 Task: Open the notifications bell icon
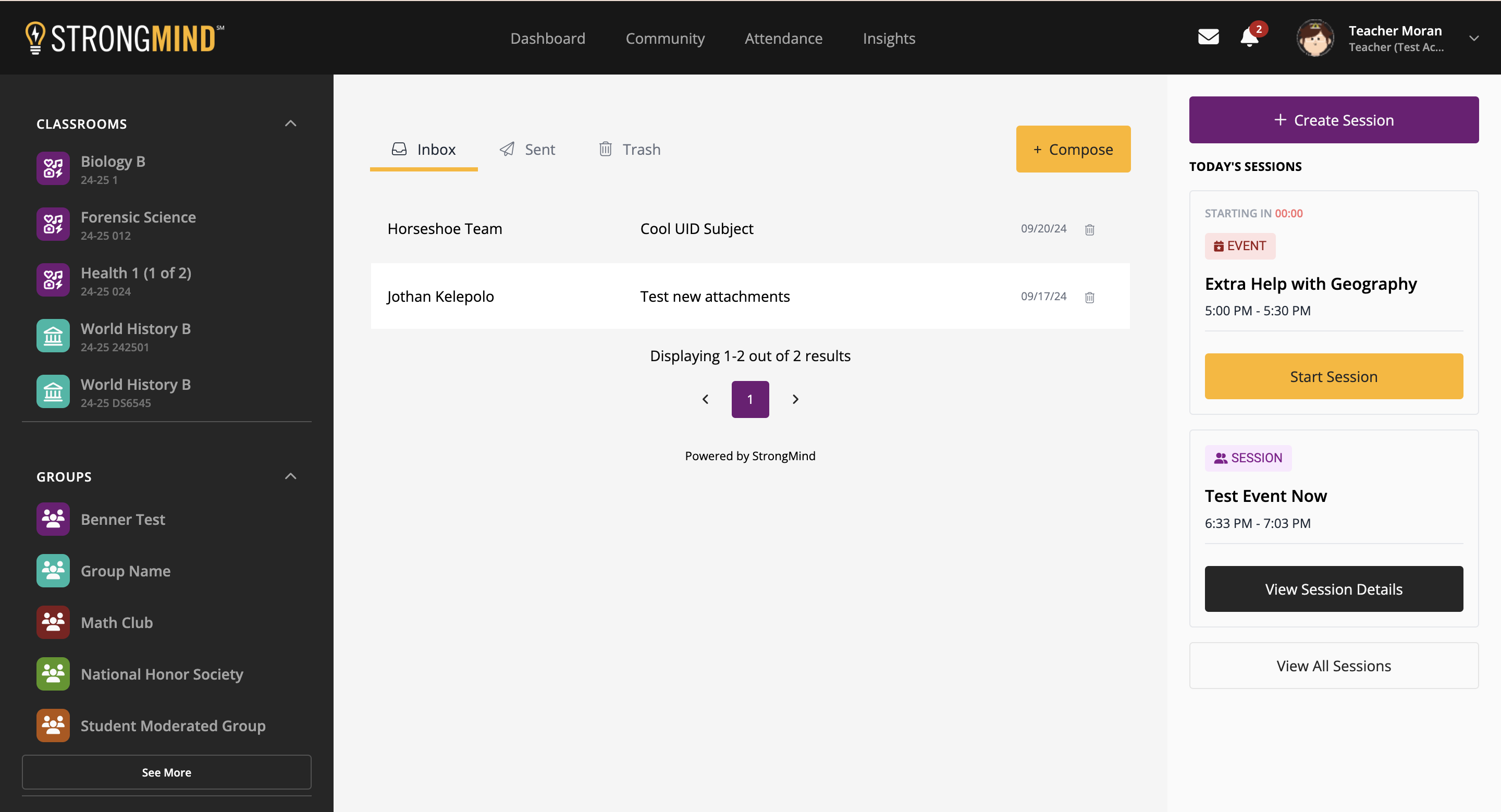click(1249, 38)
